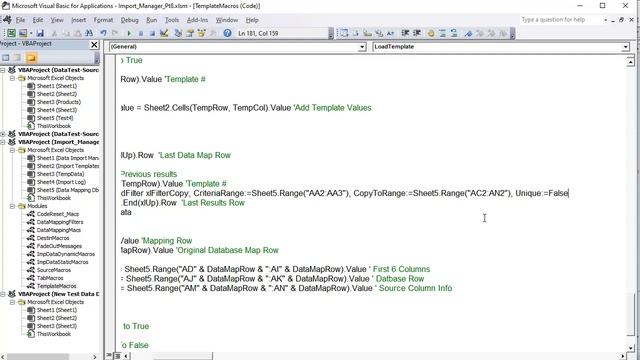Select the DataMappingFilters module
Screen dimensions: 640x360
60,222
